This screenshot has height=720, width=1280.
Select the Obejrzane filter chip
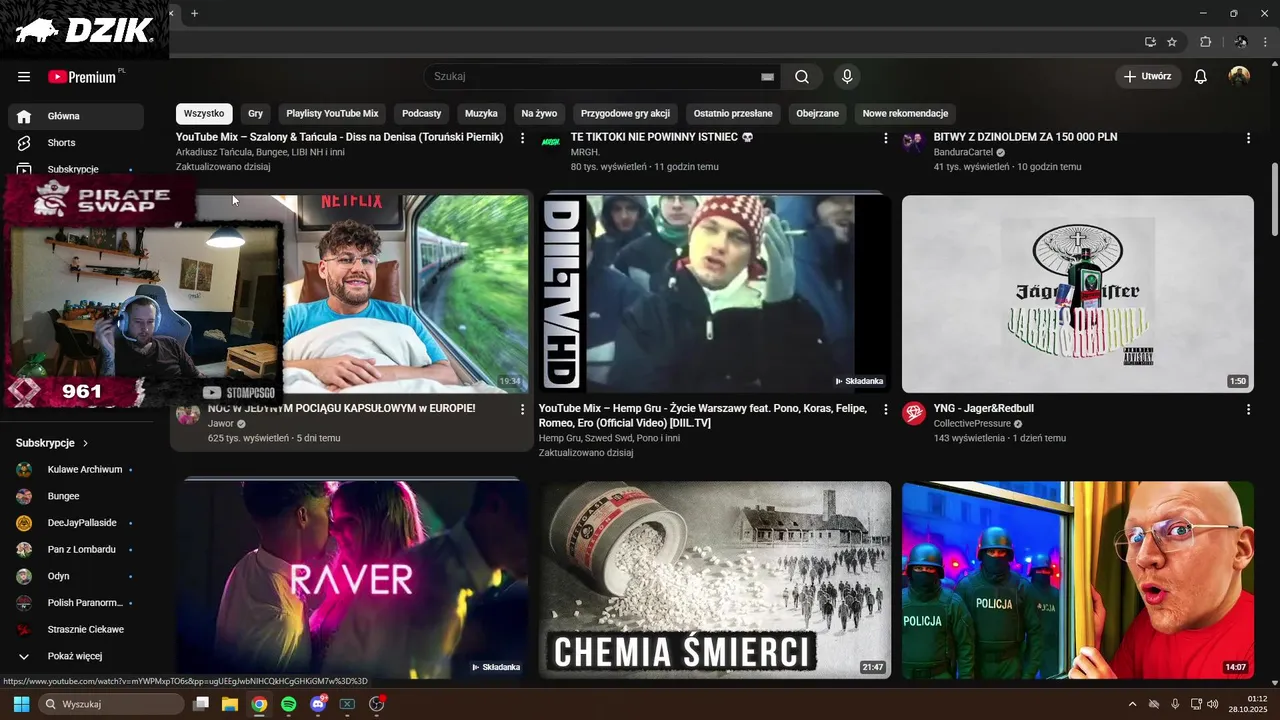(x=817, y=113)
